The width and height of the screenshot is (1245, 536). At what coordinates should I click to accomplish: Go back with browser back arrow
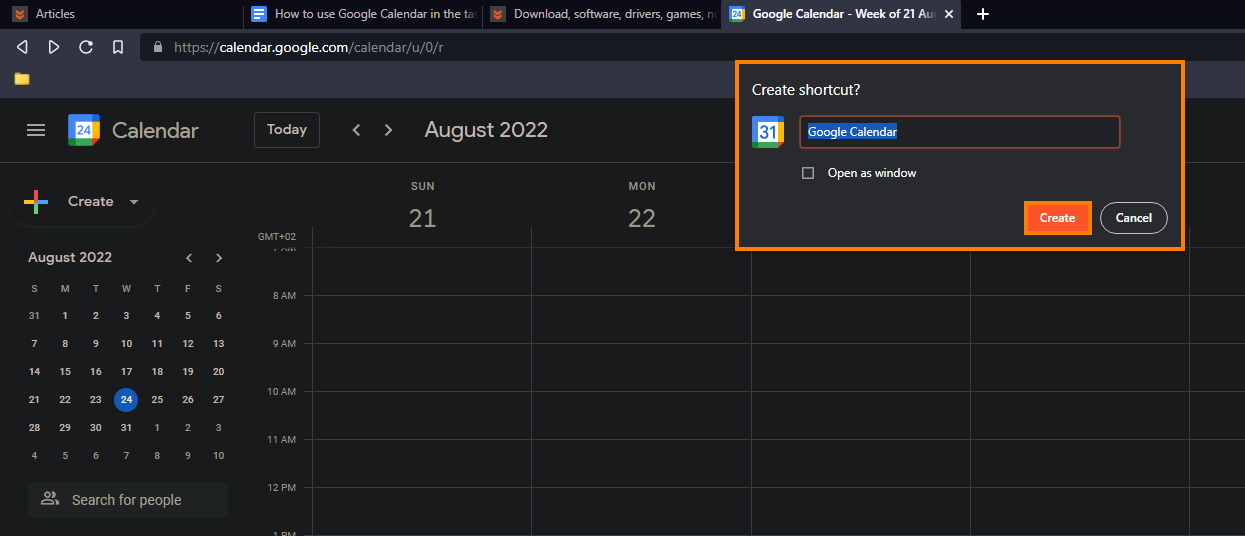tap(22, 47)
